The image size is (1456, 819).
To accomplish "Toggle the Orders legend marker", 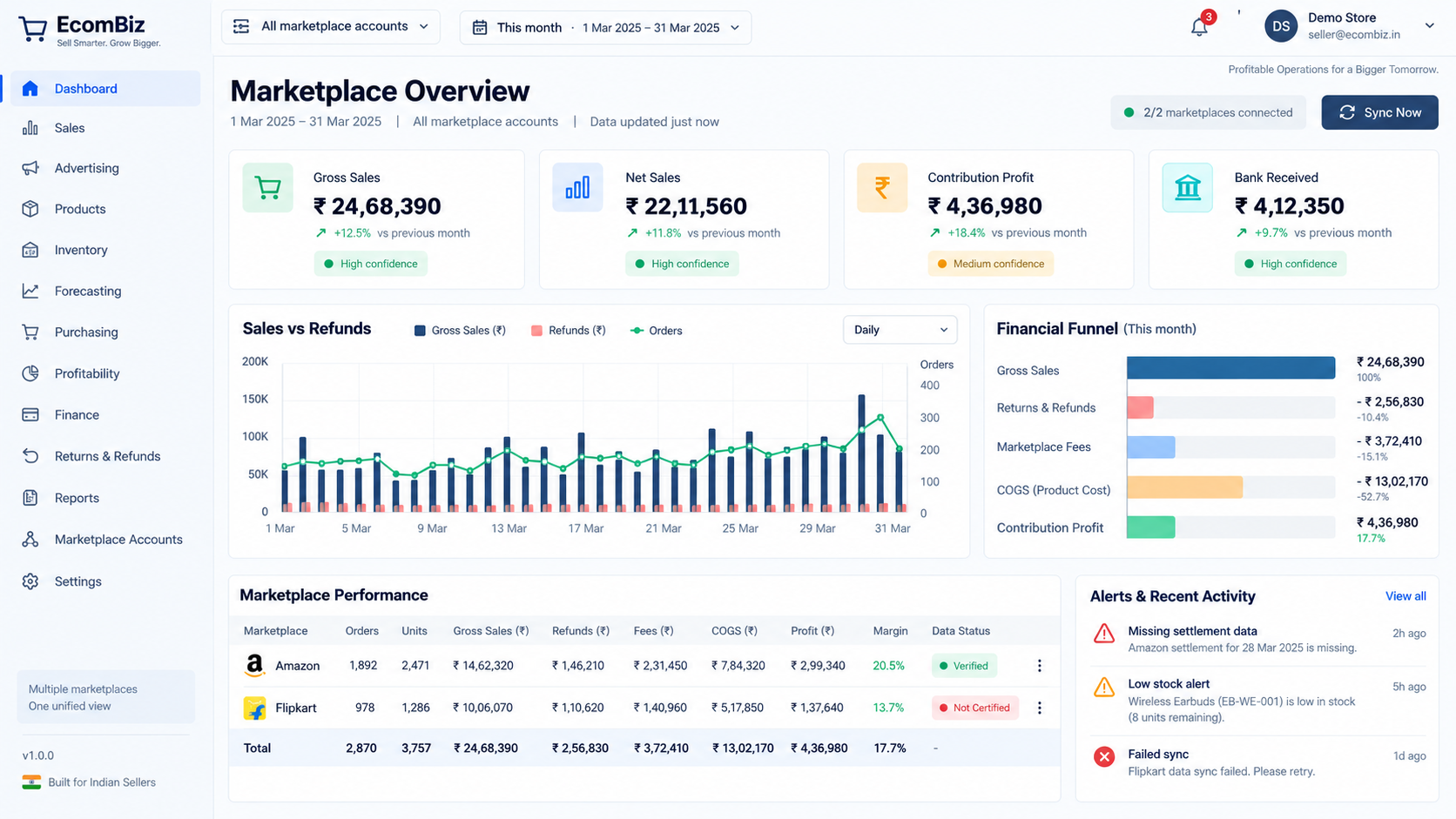I will click(637, 331).
